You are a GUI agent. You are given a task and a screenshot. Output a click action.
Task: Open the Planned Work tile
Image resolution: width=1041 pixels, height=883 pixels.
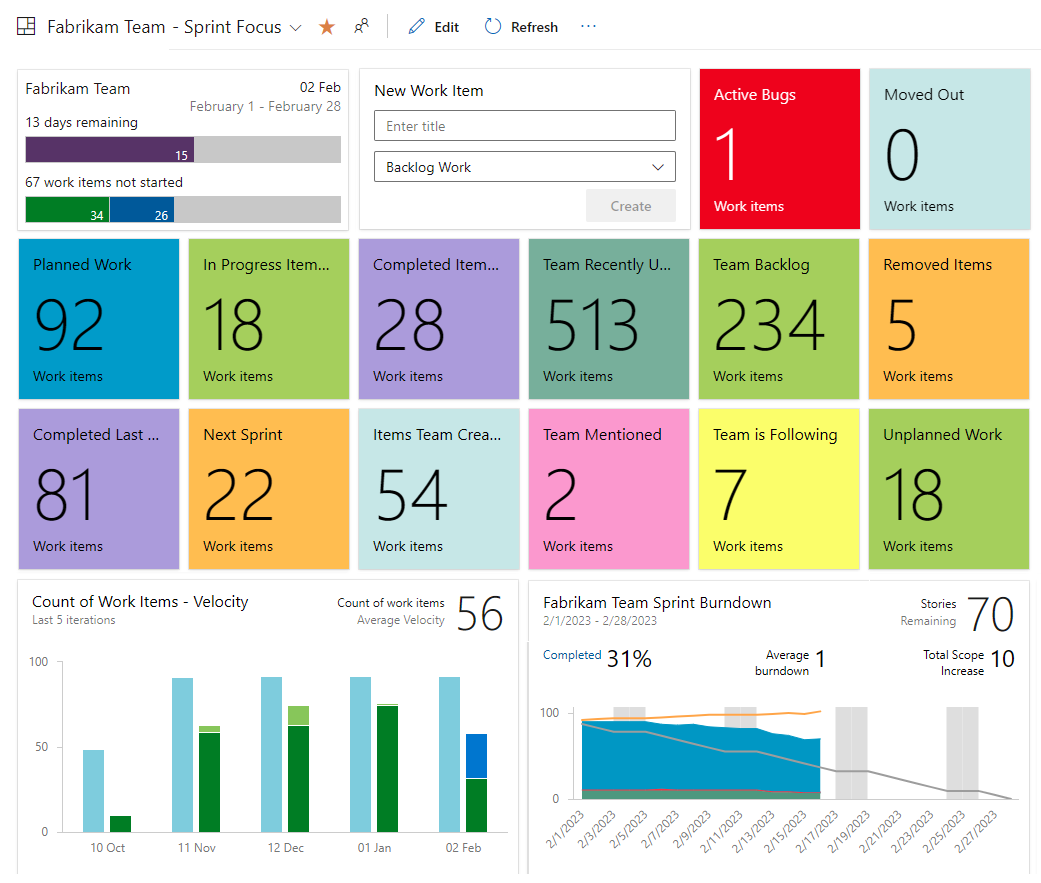[99, 319]
